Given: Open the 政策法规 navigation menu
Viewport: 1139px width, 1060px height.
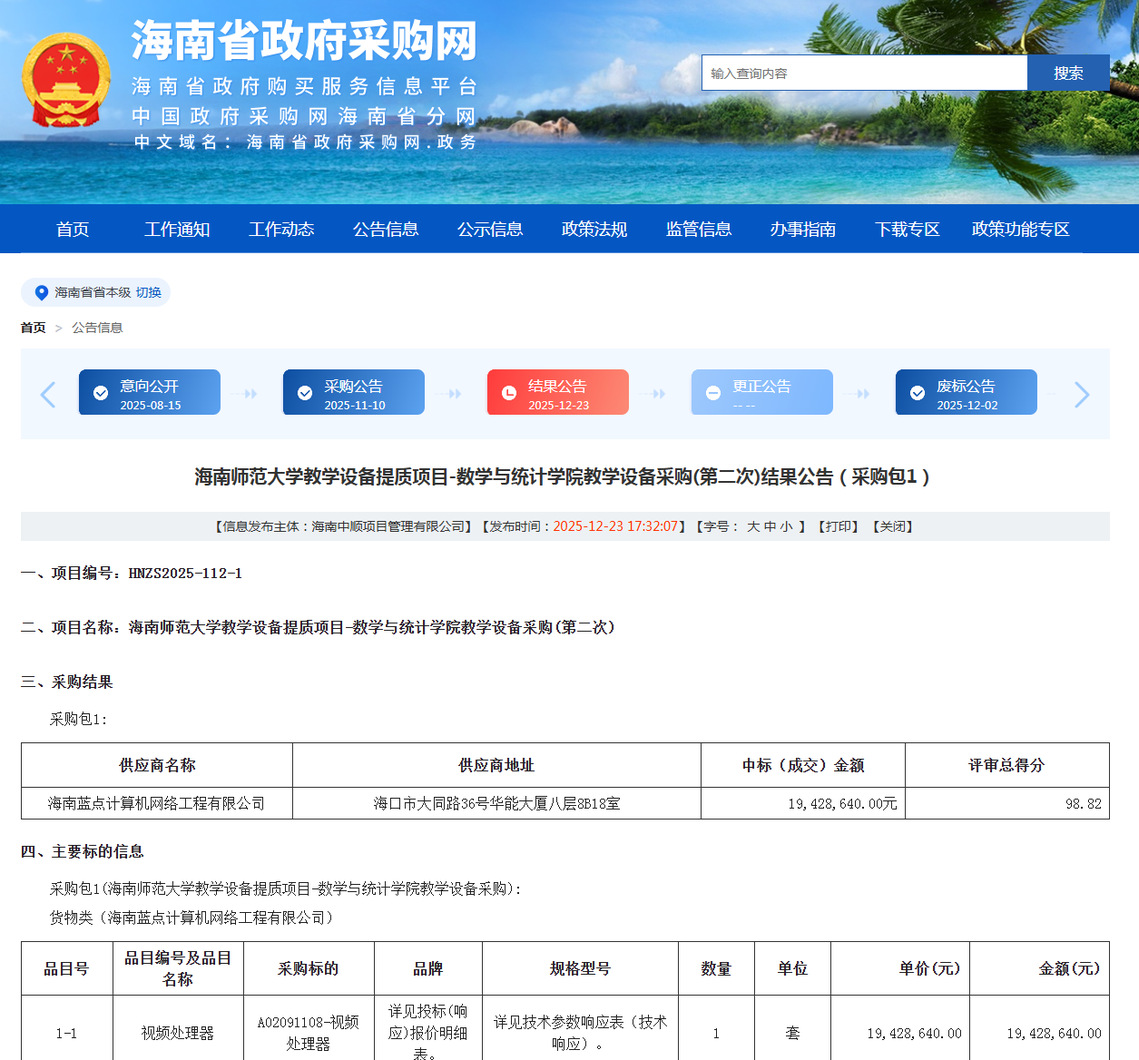Looking at the screenshot, I should [x=594, y=229].
